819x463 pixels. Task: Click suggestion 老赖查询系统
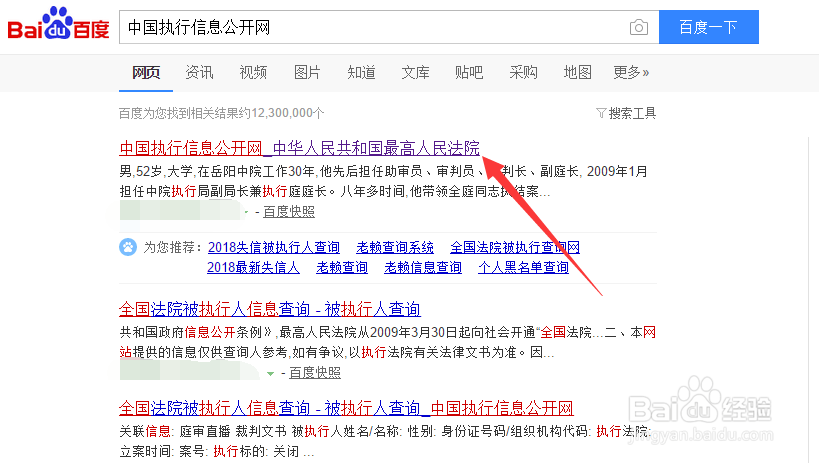(x=395, y=247)
